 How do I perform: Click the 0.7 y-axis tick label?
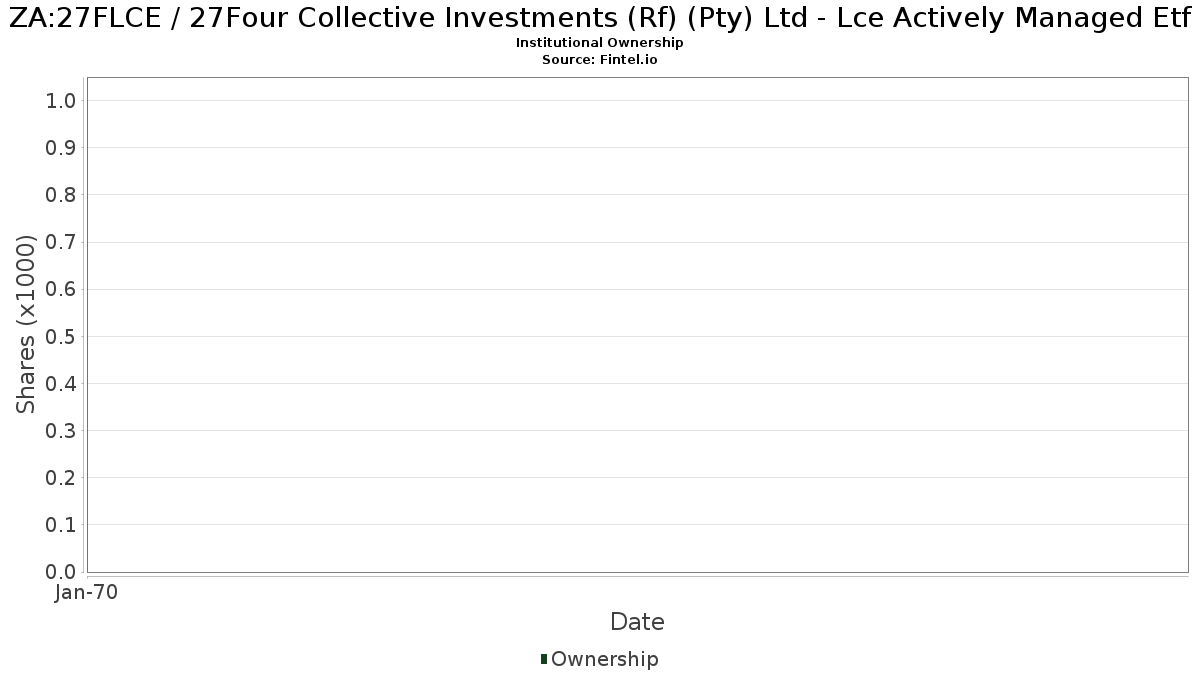tap(61, 242)
